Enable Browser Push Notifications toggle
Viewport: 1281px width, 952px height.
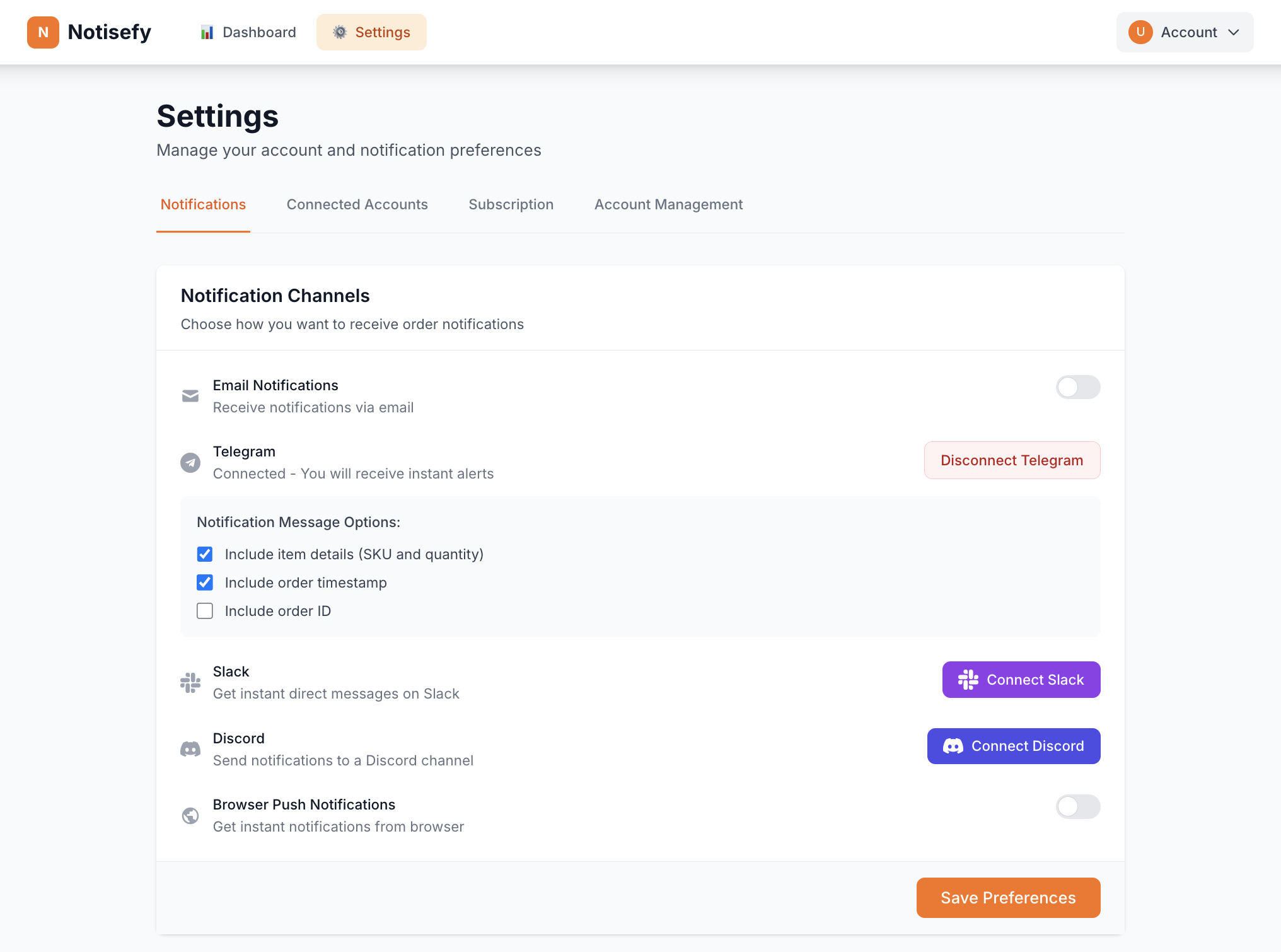(x=1078, y=806)
